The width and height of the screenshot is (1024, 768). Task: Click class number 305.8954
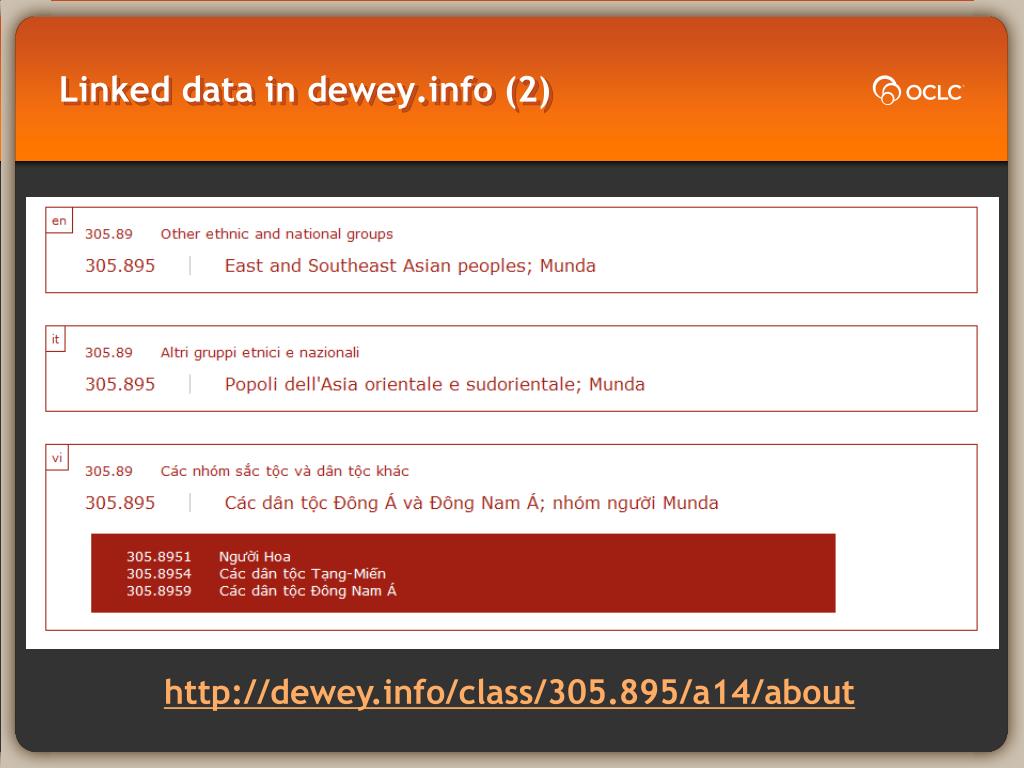tap(159, 573)
